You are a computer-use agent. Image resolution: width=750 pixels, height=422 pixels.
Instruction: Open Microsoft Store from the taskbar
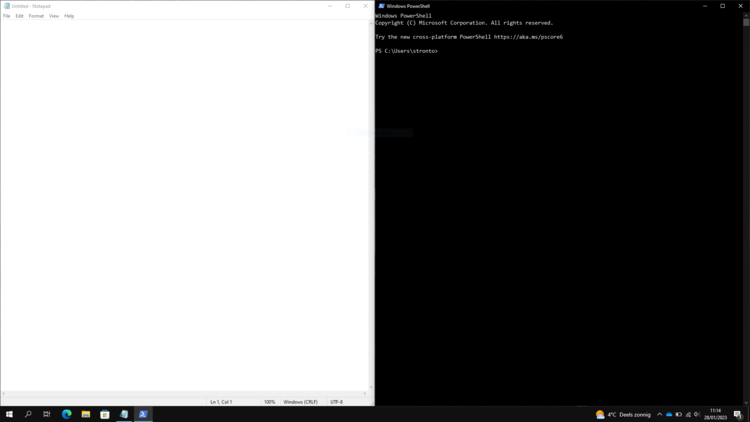[105, 414]
